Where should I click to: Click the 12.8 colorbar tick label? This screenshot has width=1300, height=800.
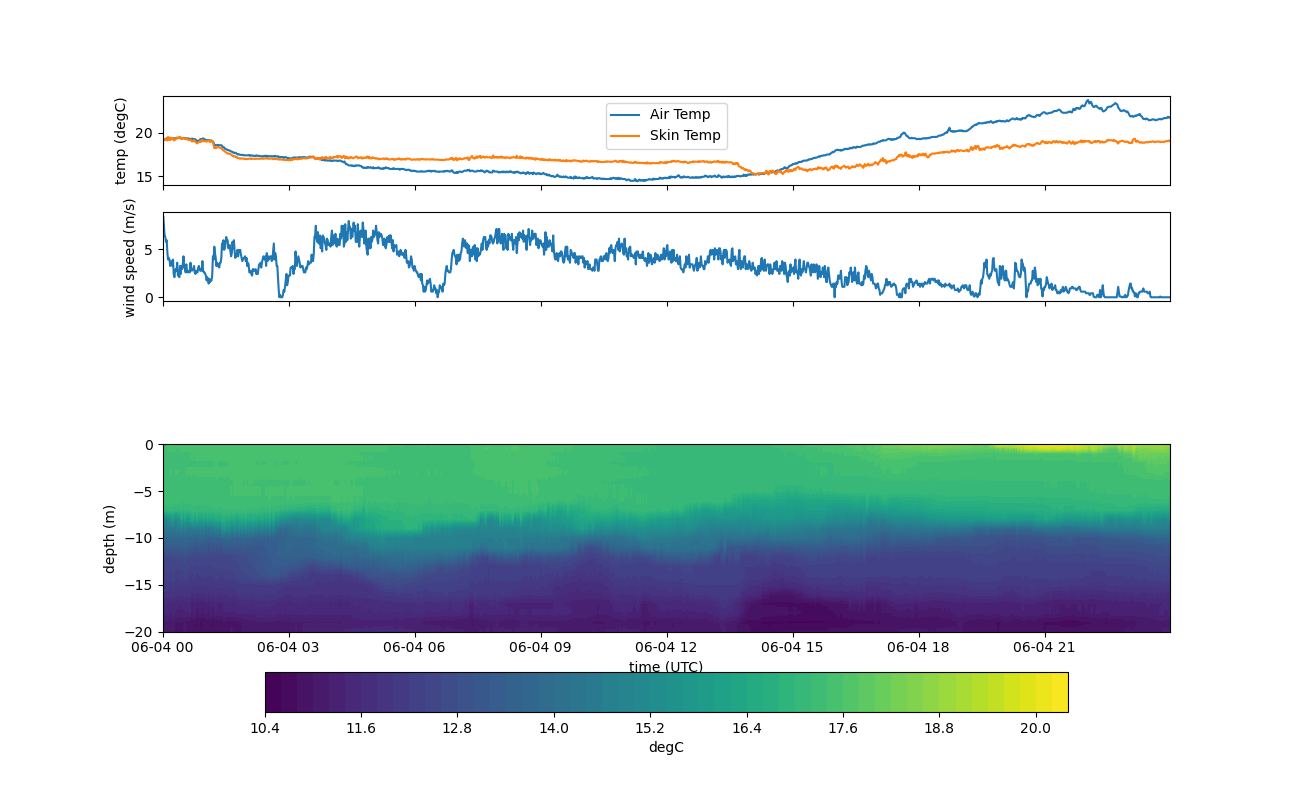pos(457,729)
